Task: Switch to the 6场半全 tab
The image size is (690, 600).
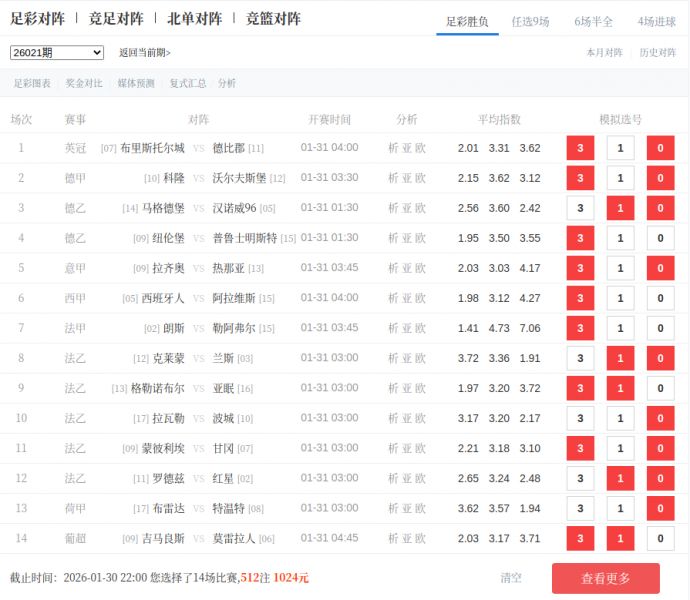Action: (x=594, y=21)
